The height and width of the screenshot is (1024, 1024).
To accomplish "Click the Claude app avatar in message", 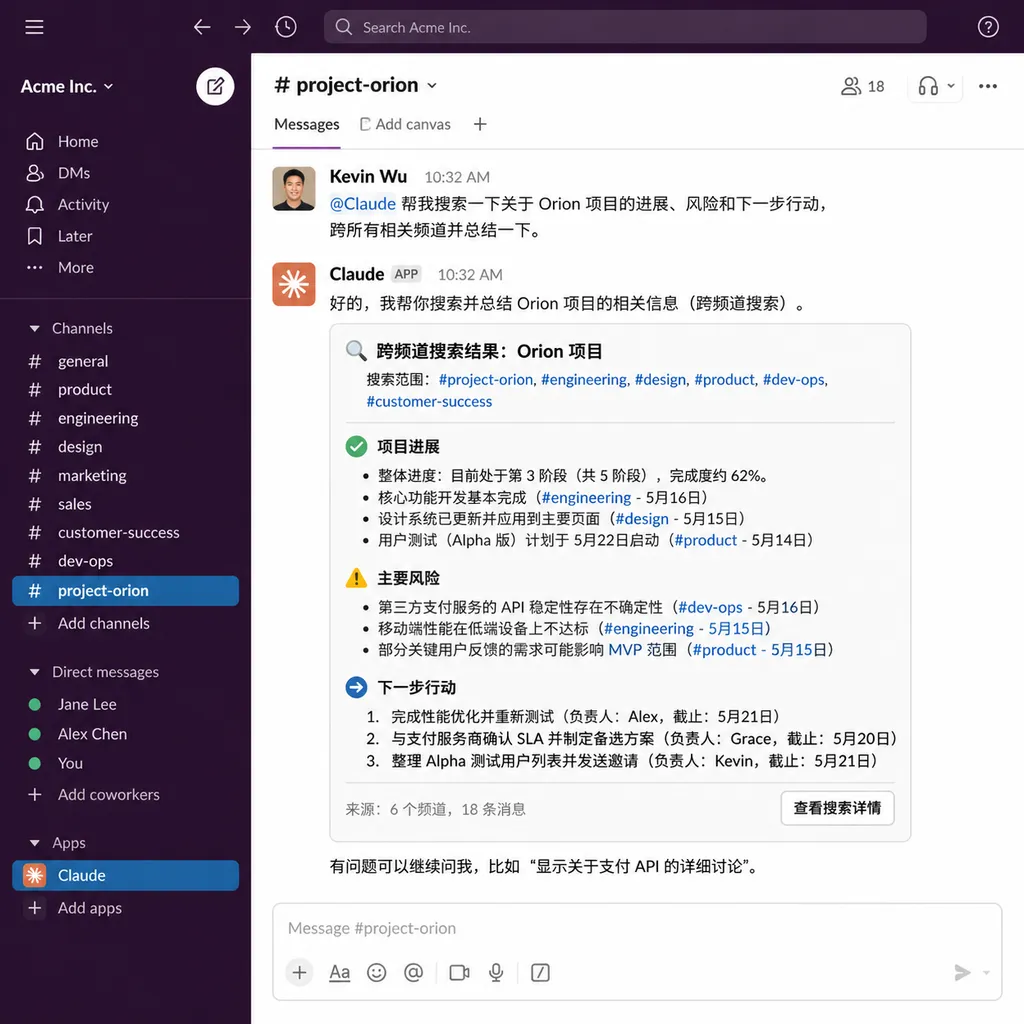I will click(294, 285).
